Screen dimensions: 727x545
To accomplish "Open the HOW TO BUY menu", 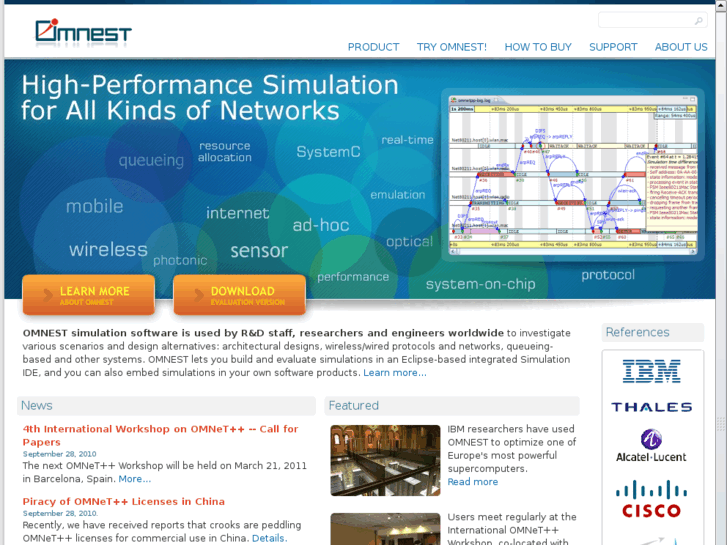I will point(538,47).
